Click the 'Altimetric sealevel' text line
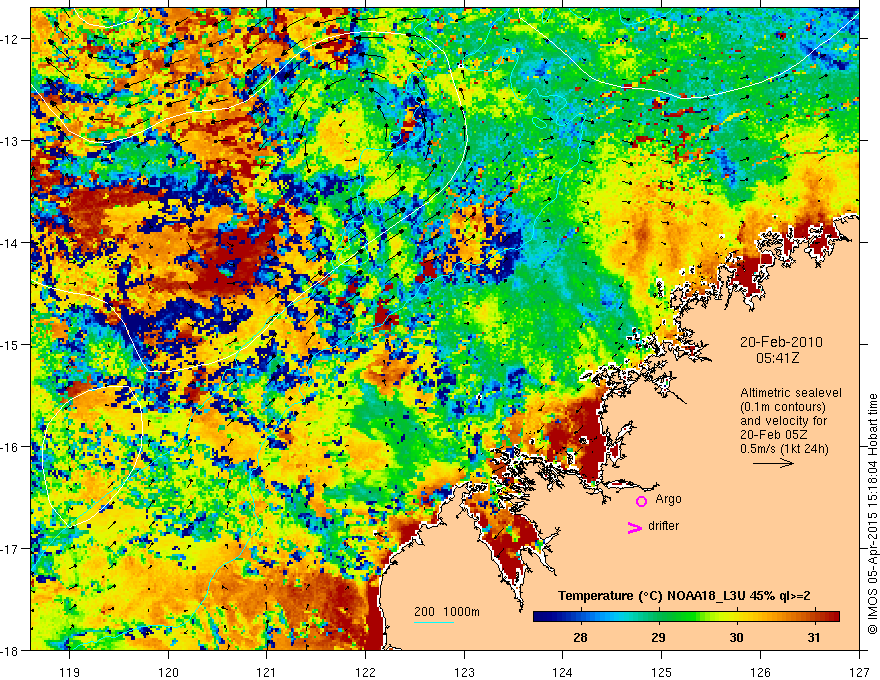880x680 pixels. tap(791, 393)
